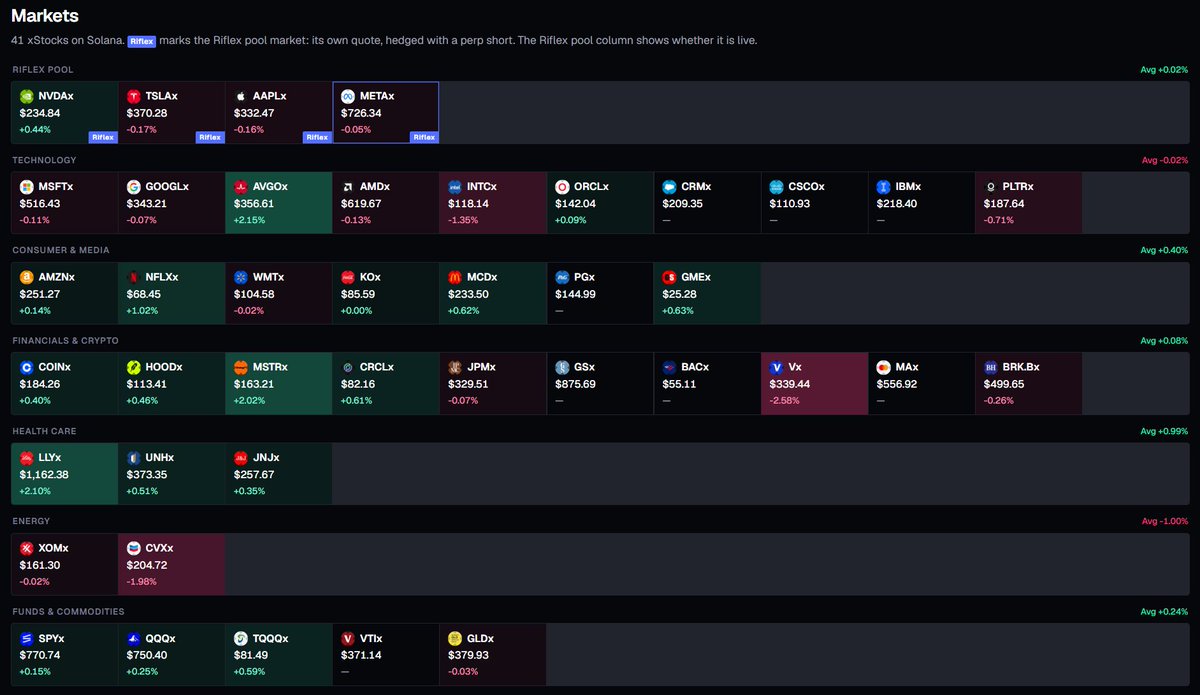Screen dimensions: 1200x695
Task: Click the COINx Coinbase logo icon
Action: pyautogui.click(x=26, y=367)
